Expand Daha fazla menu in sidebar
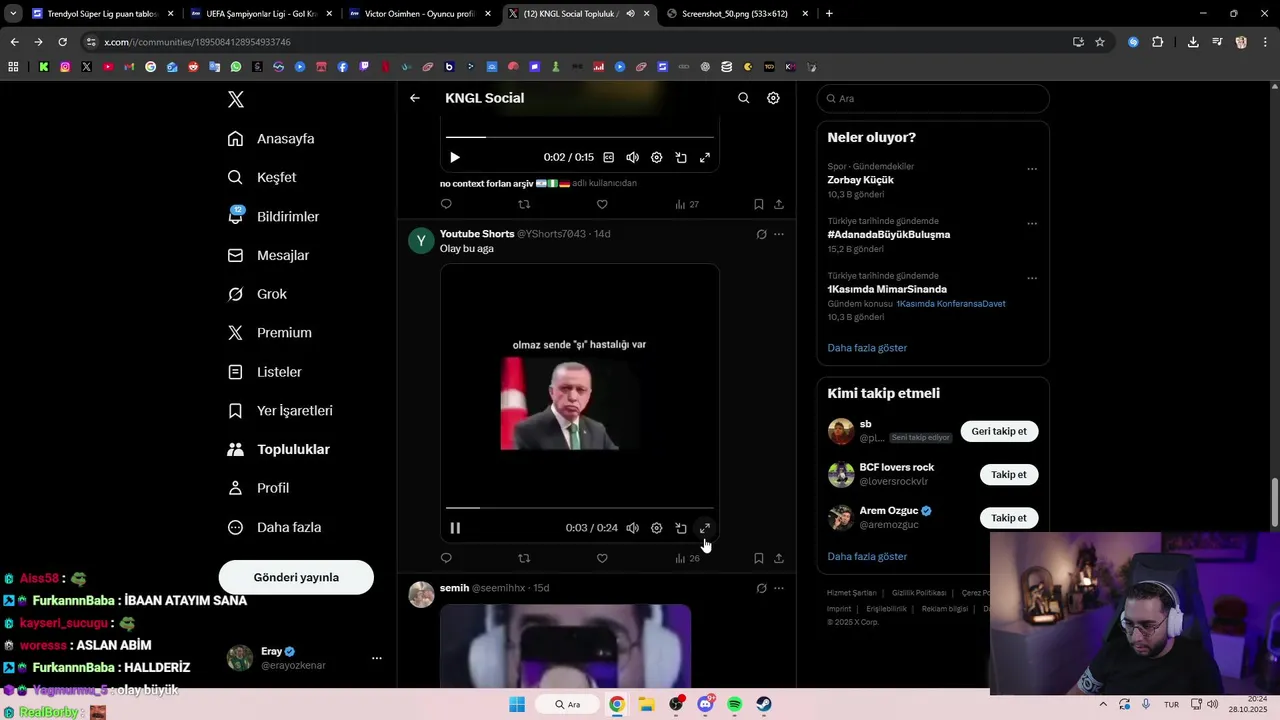 274,527
